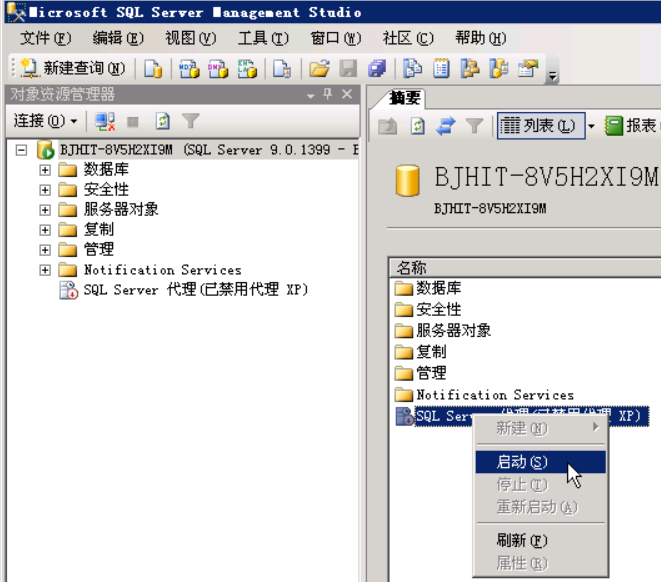Viewport: 661px width, 582px height.
Task: Open the 视图(V) menu
Action: [x=191, y=38]
